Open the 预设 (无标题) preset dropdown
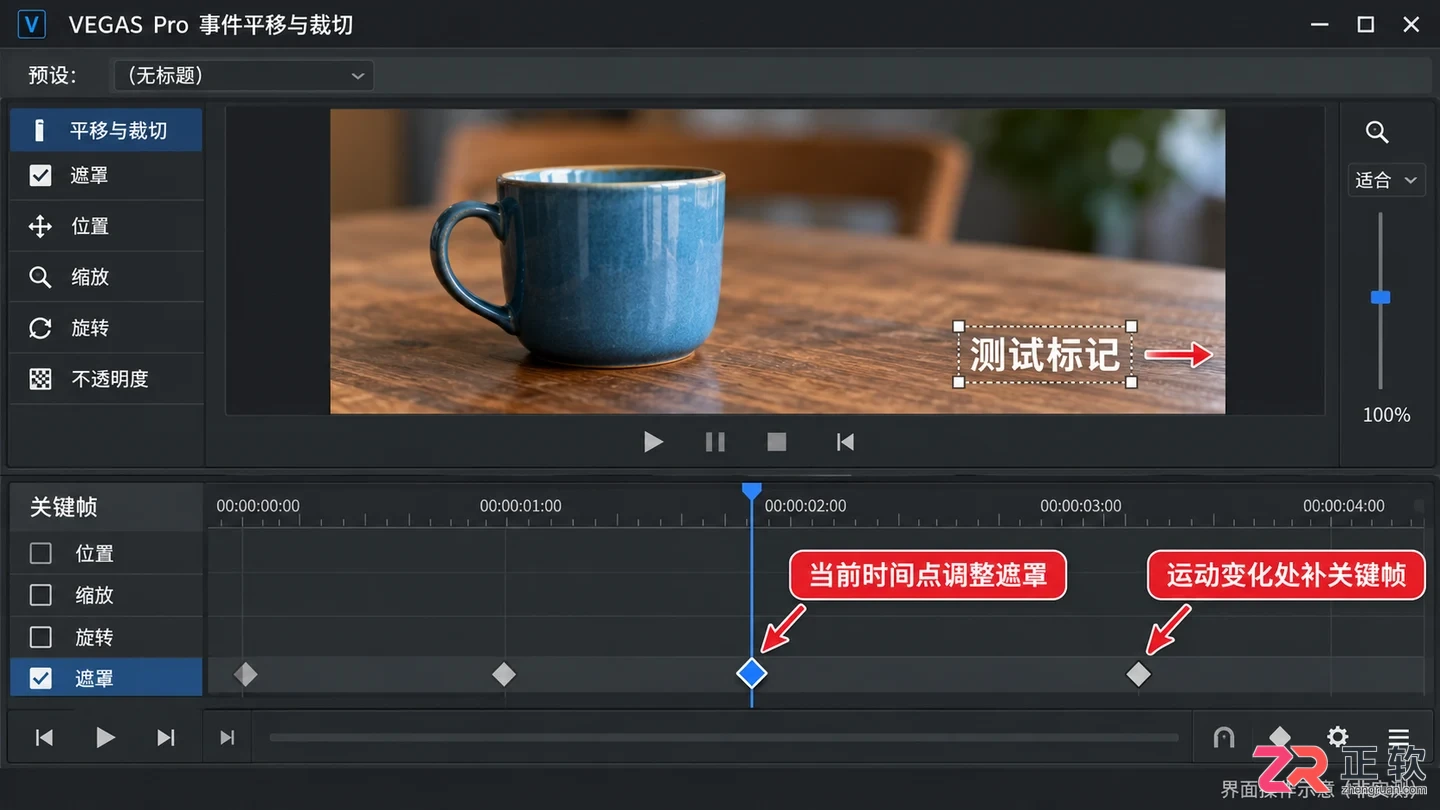Image resolution: width=1440 pixels, height=810 pixels. (x=244, y=76)
